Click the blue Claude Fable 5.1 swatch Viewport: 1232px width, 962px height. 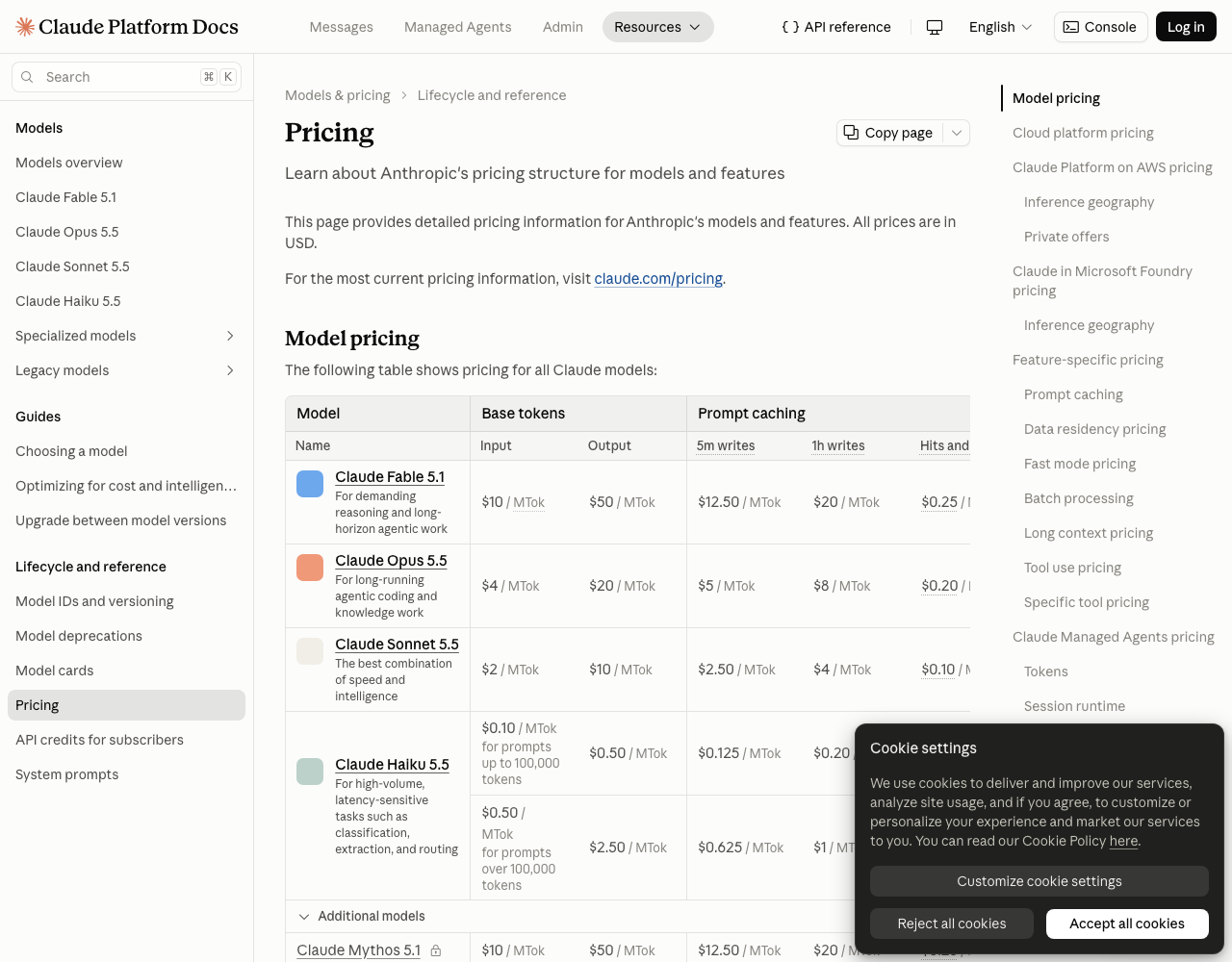pyautogui.click(x=310, y=484)
